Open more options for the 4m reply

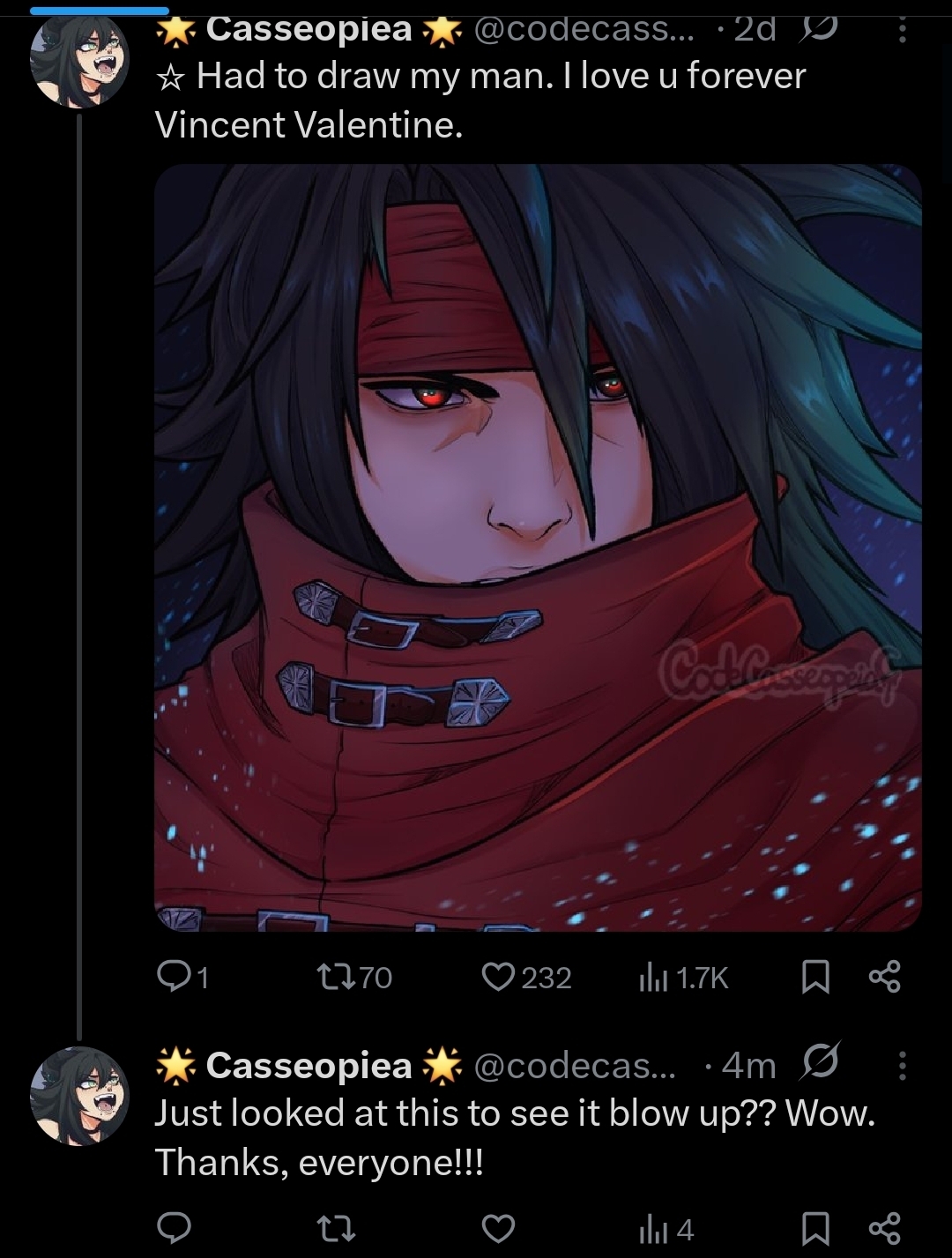click(x=901, y=1066)
